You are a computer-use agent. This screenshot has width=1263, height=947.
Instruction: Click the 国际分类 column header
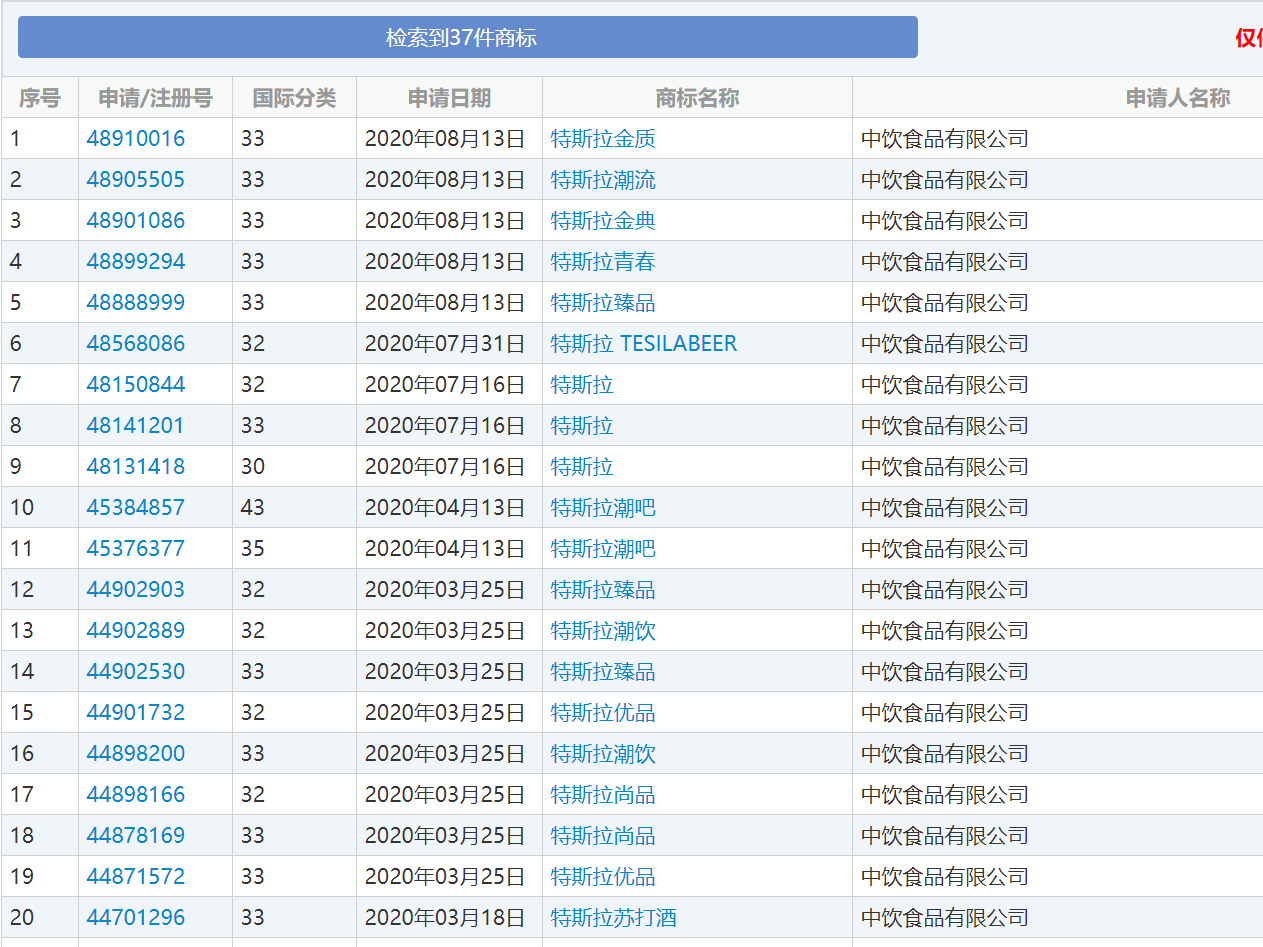click(294, 98)
